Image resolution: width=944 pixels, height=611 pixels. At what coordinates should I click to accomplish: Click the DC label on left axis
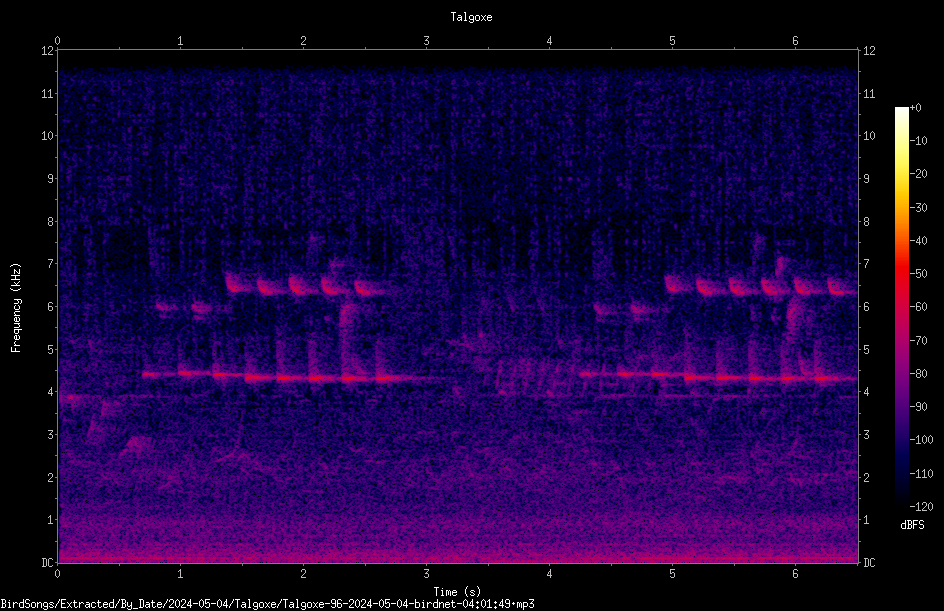48,562
